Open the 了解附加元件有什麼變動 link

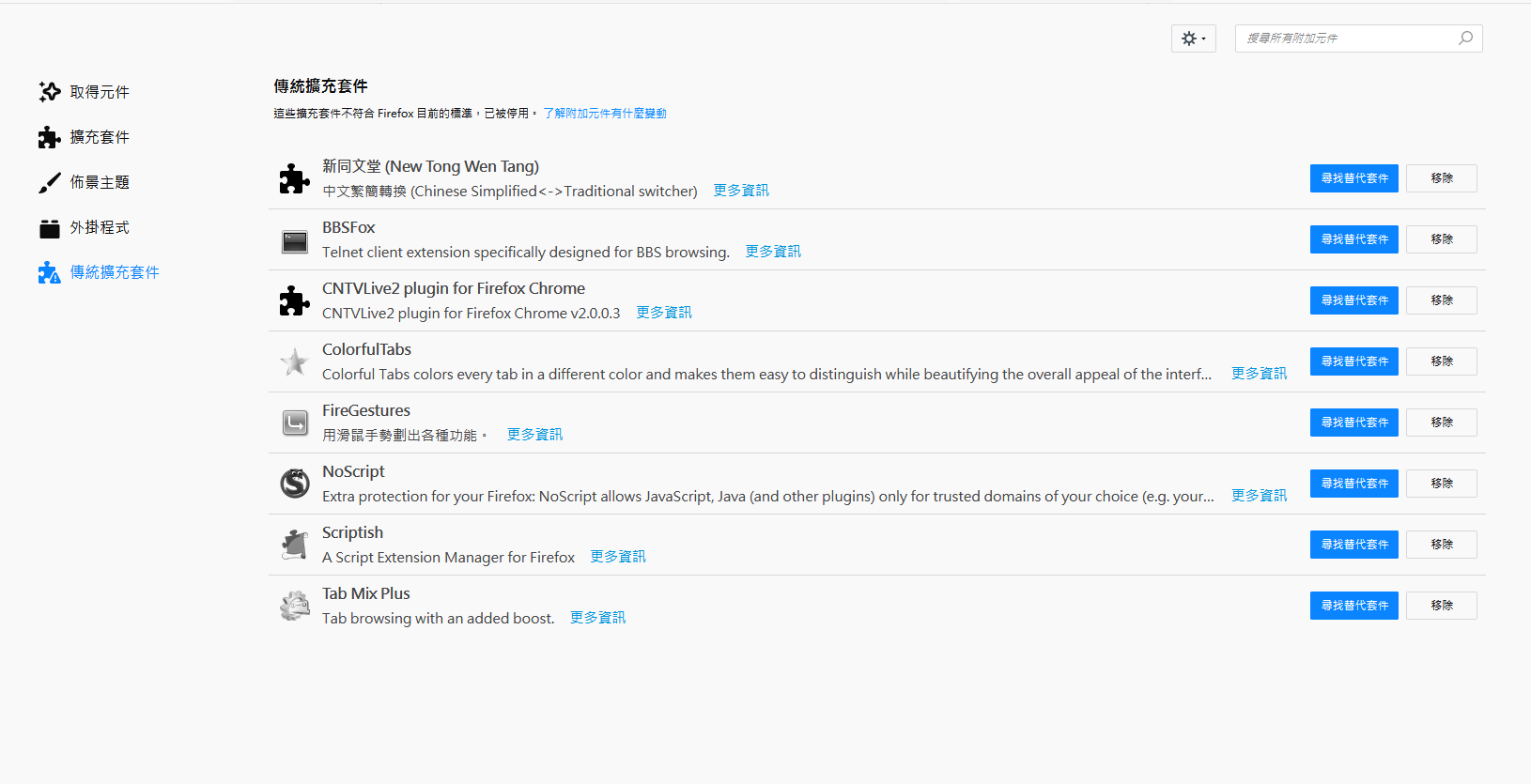coord(605,114)
